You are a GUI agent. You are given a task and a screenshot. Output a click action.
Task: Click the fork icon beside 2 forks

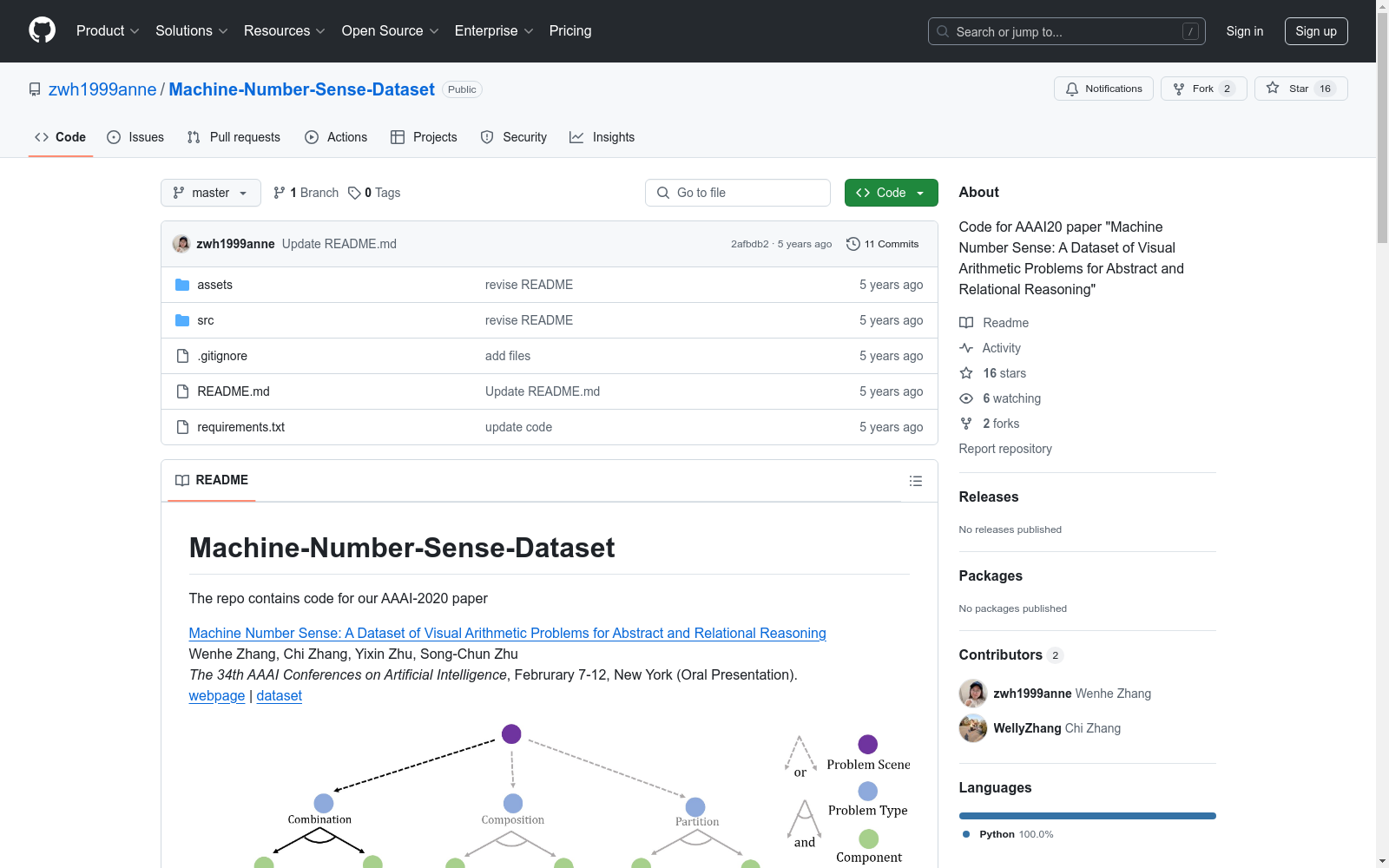coord(966,424)
